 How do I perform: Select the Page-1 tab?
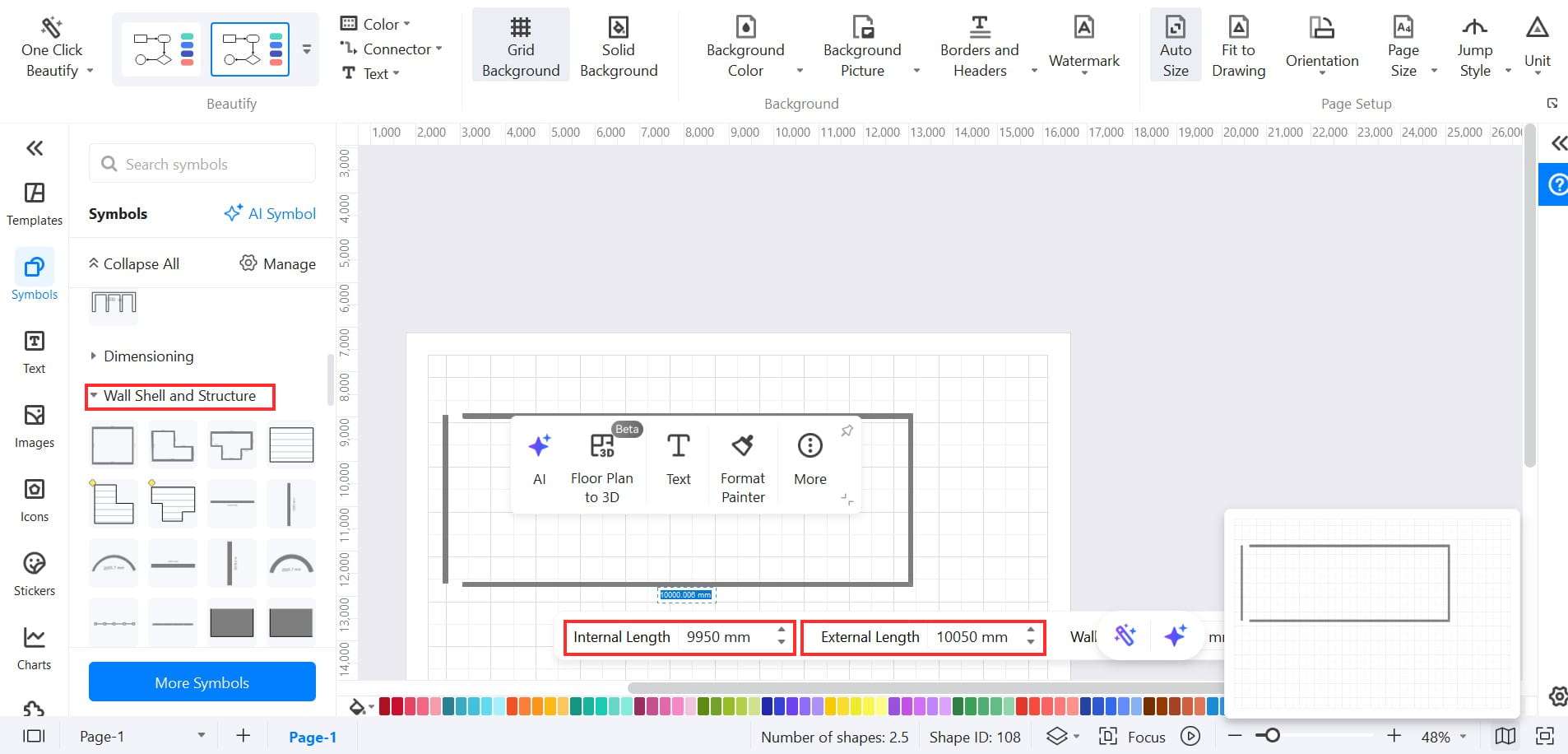pyautogui.click(x=313, y=737)
